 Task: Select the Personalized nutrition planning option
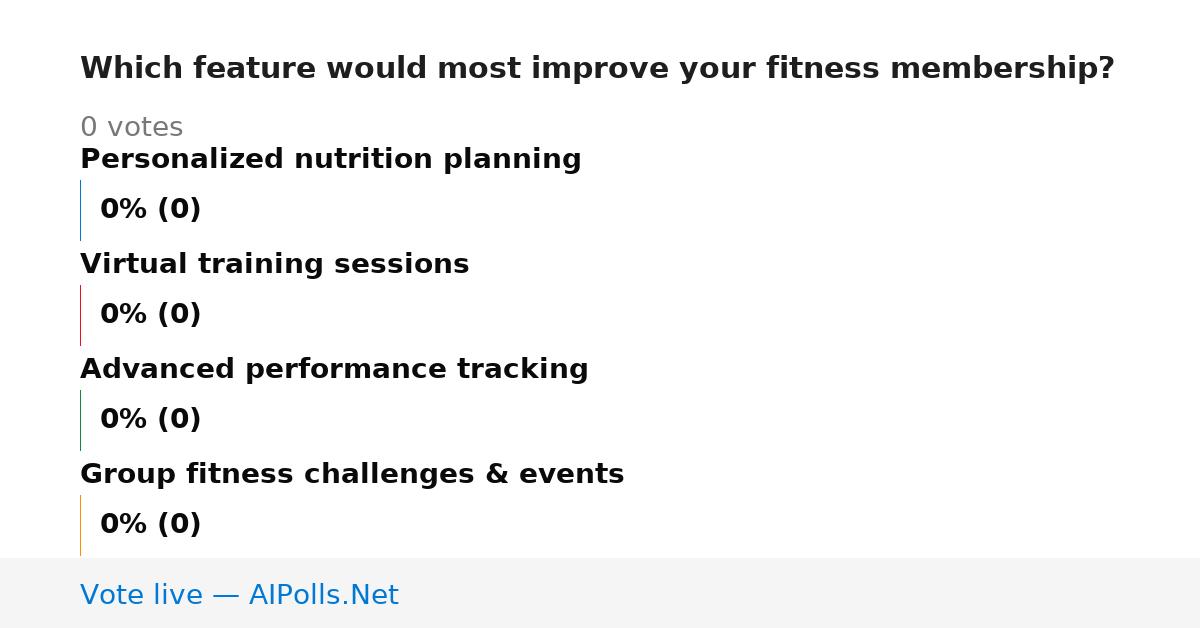330,160
